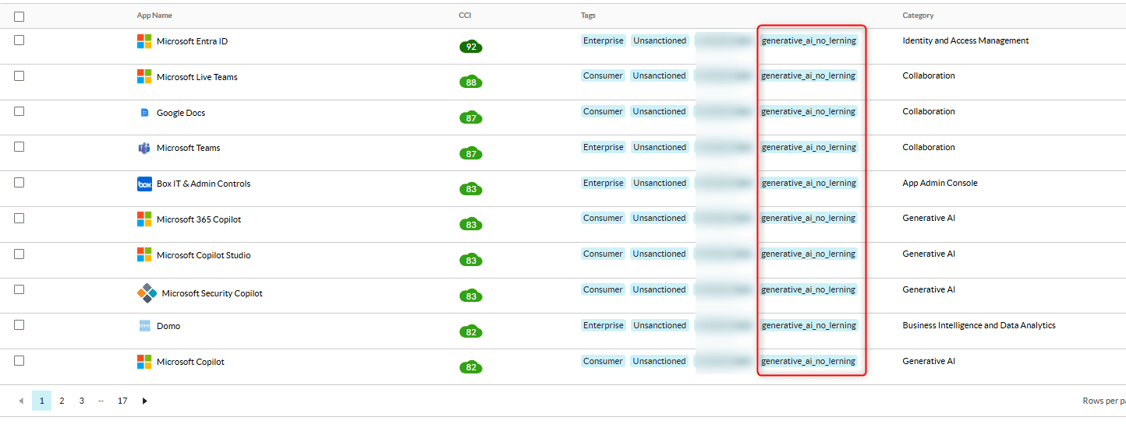Click CCI score 87 badge for Google Docs
Image resolution: width=1126 pixels, height=424 pixels.
(471, 117)
